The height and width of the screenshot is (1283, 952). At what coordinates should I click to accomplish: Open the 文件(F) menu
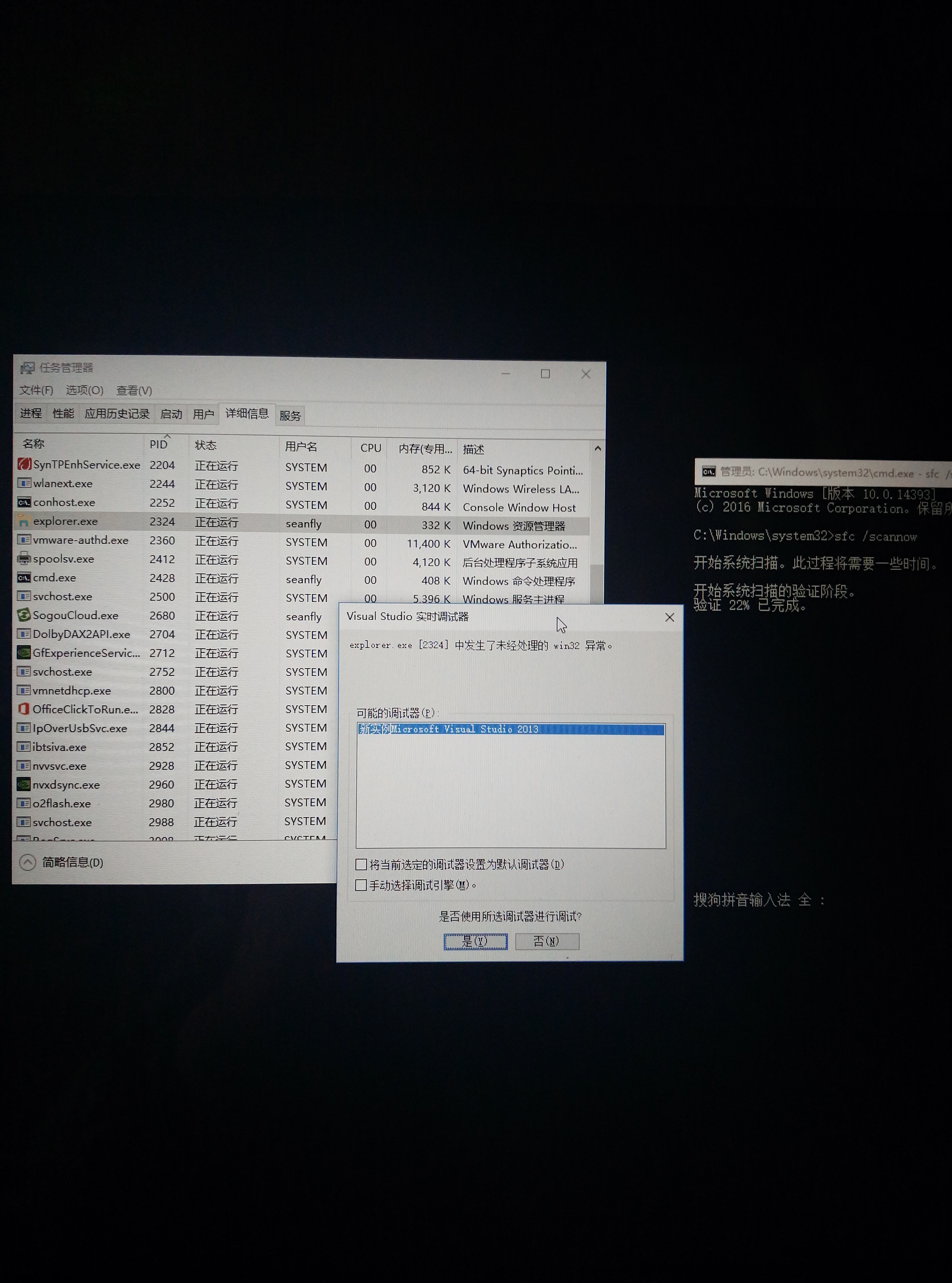pos(36,390)
